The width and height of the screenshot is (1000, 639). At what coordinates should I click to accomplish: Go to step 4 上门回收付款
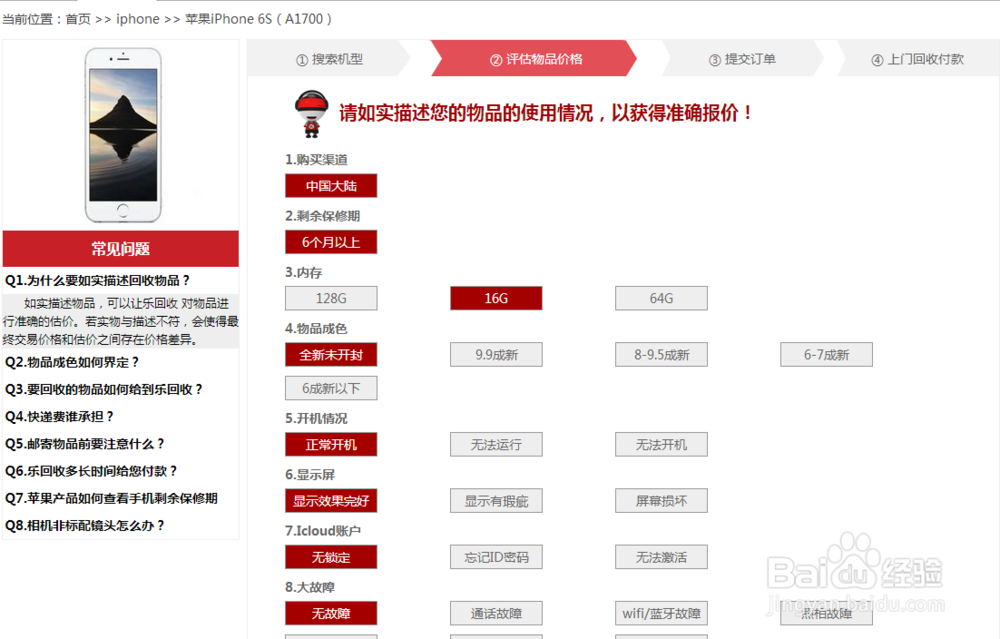(x=917, y=59)
